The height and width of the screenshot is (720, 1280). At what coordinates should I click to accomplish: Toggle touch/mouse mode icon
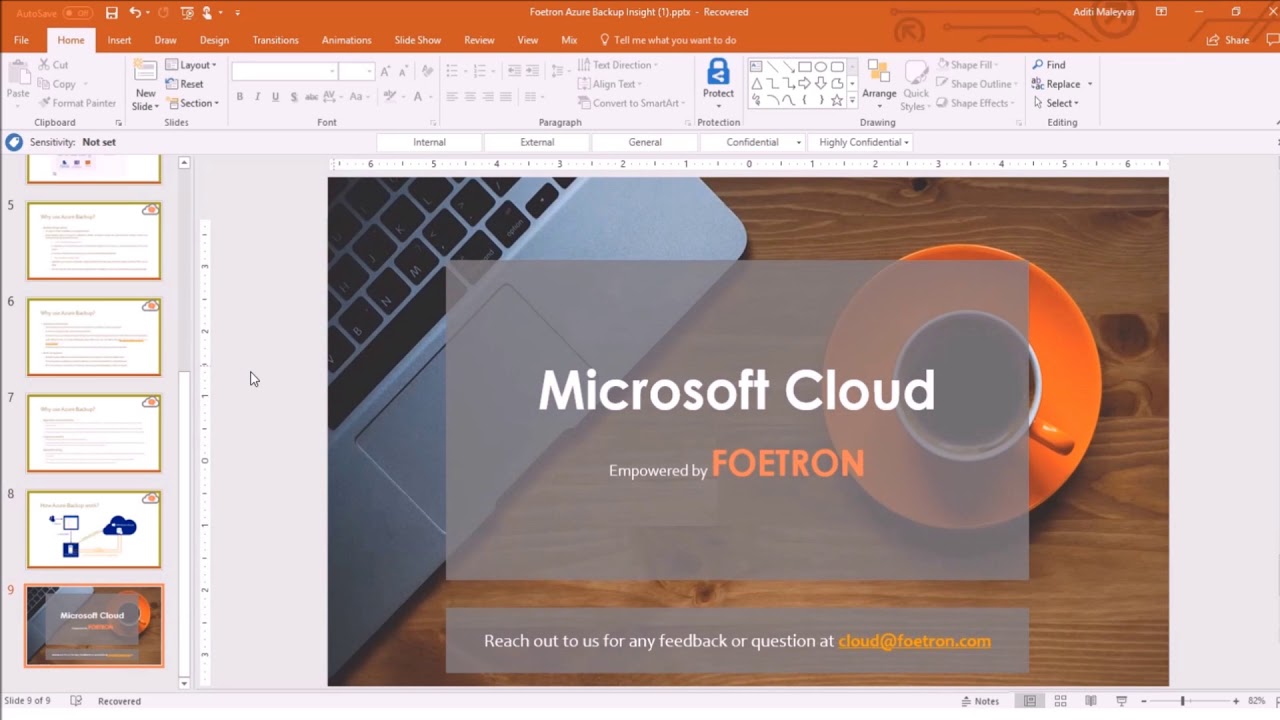pos(208,13)
